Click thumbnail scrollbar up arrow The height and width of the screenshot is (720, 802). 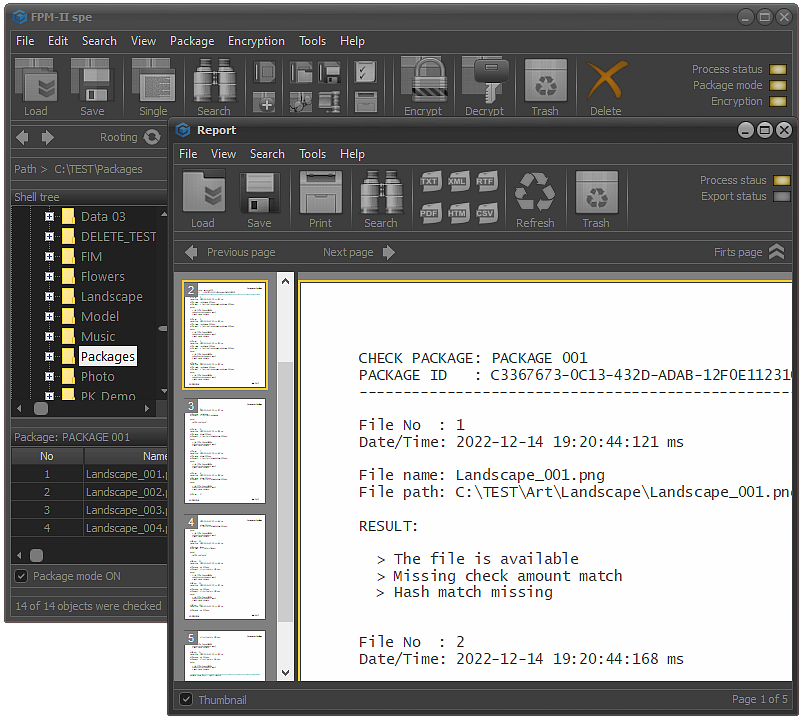(x=285, y=281)
